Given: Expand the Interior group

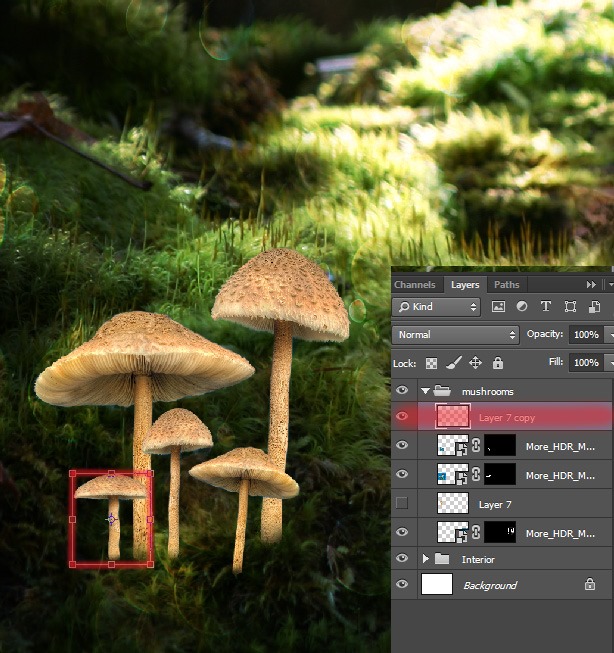Looking at the screenshot, I should click(x=425, y=558).
